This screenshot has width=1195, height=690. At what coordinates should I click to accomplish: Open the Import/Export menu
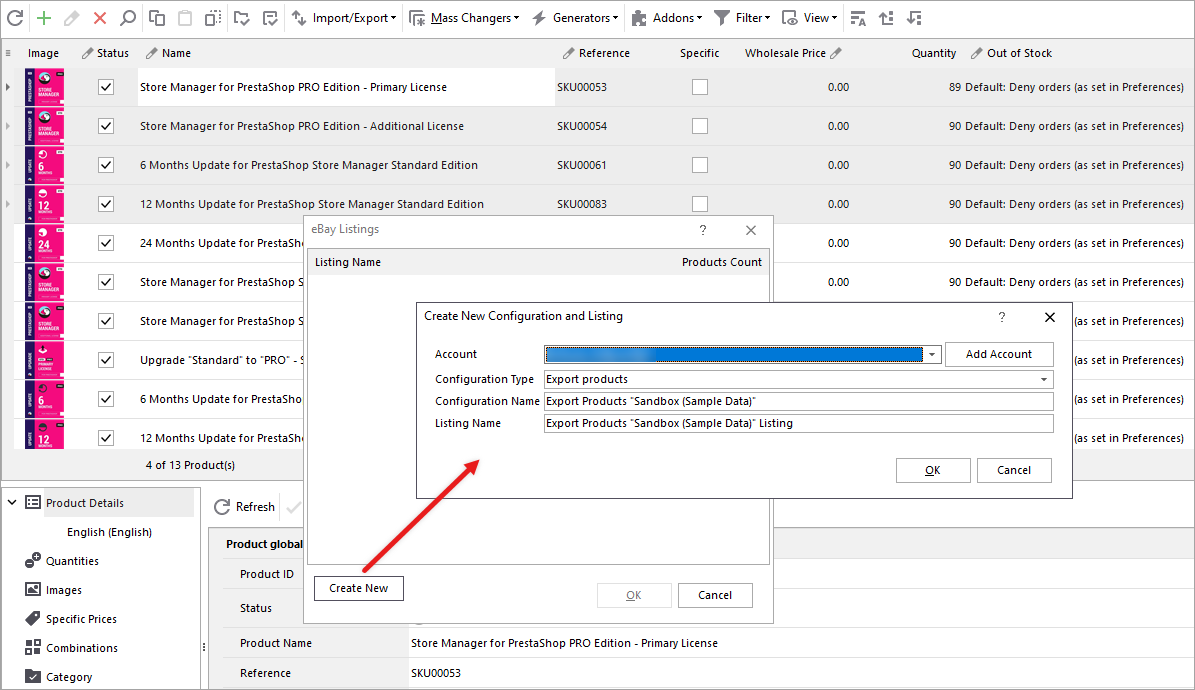344,18
